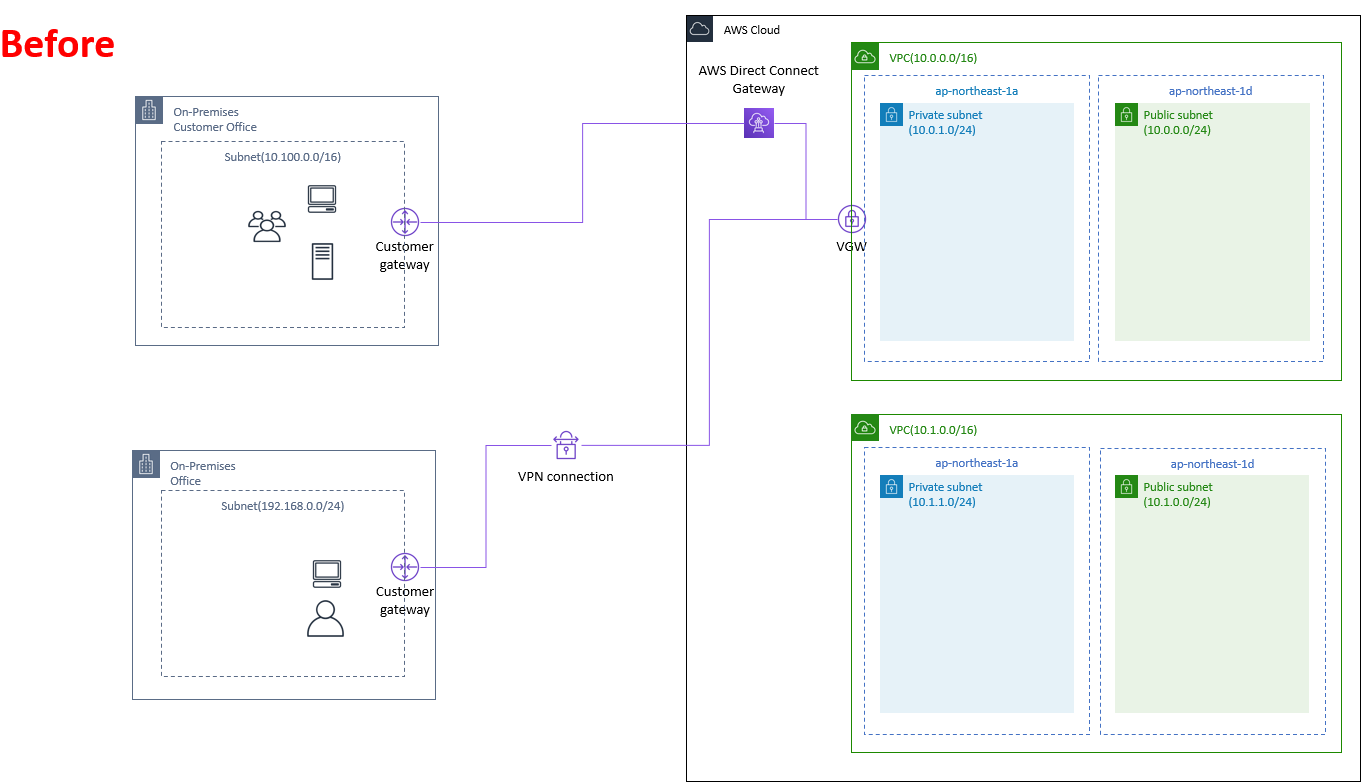
Task: Select the lock icon of public subnet 10.1.0.0/24
Action: tap(1126, 487)
